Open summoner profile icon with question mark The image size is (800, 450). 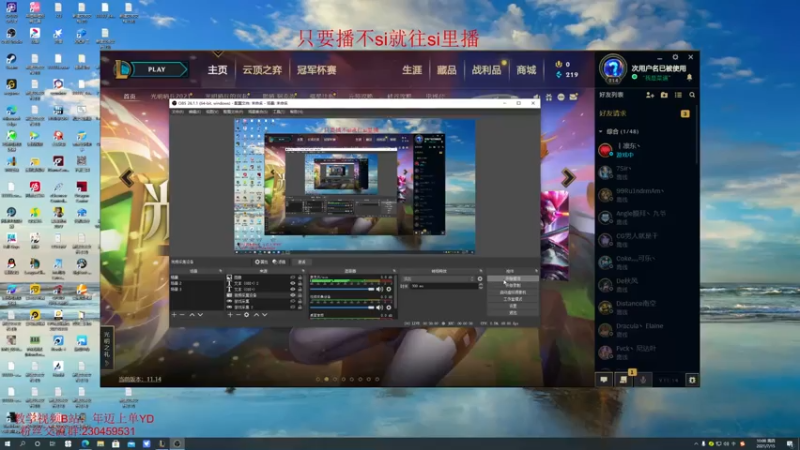[613, 69]
